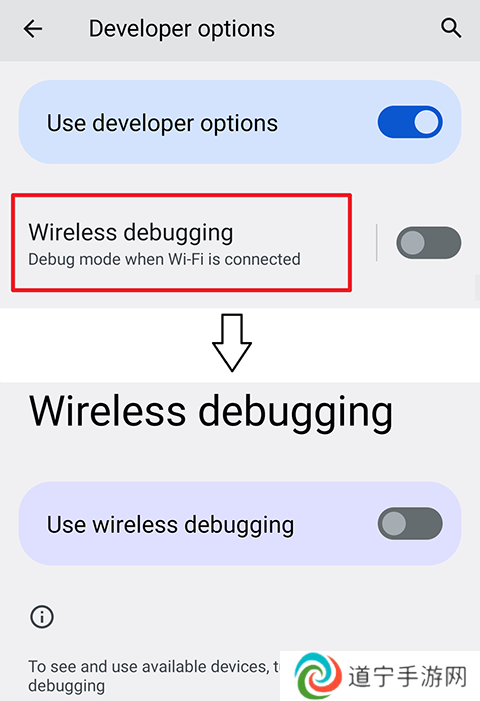
Task: Click empty header space beside Developer options
Action: click(x=358, y=29)
